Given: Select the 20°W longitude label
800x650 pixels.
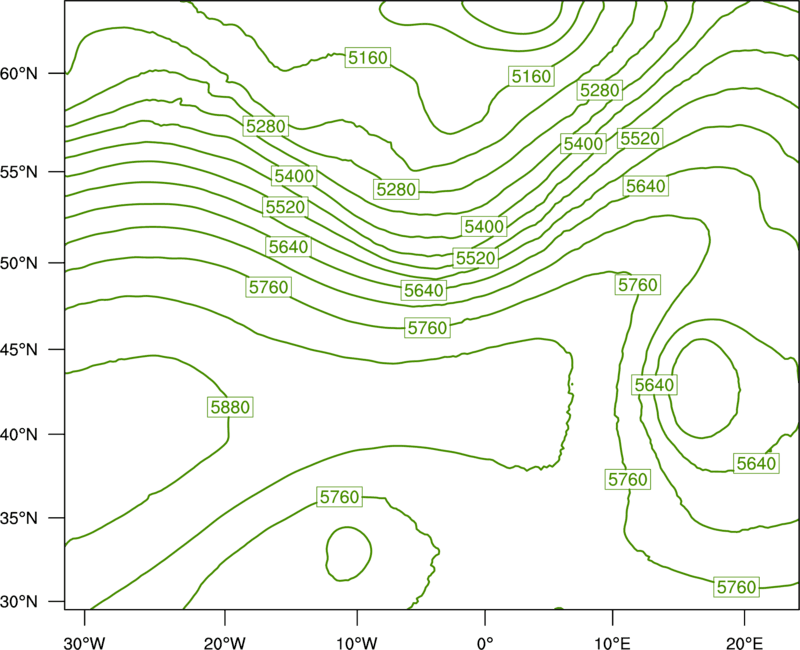Looking at the screenshot, I should click(225, 643).
